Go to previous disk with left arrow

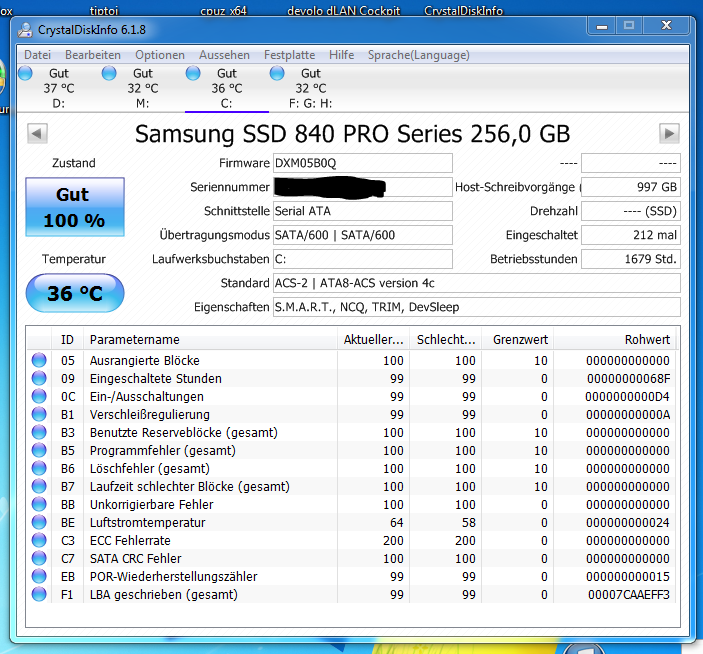37,134
